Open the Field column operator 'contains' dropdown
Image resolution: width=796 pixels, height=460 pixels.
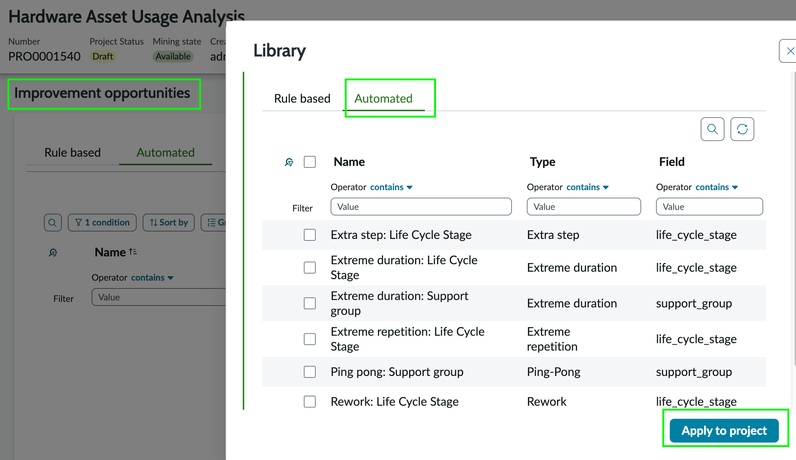pos(717,187)
